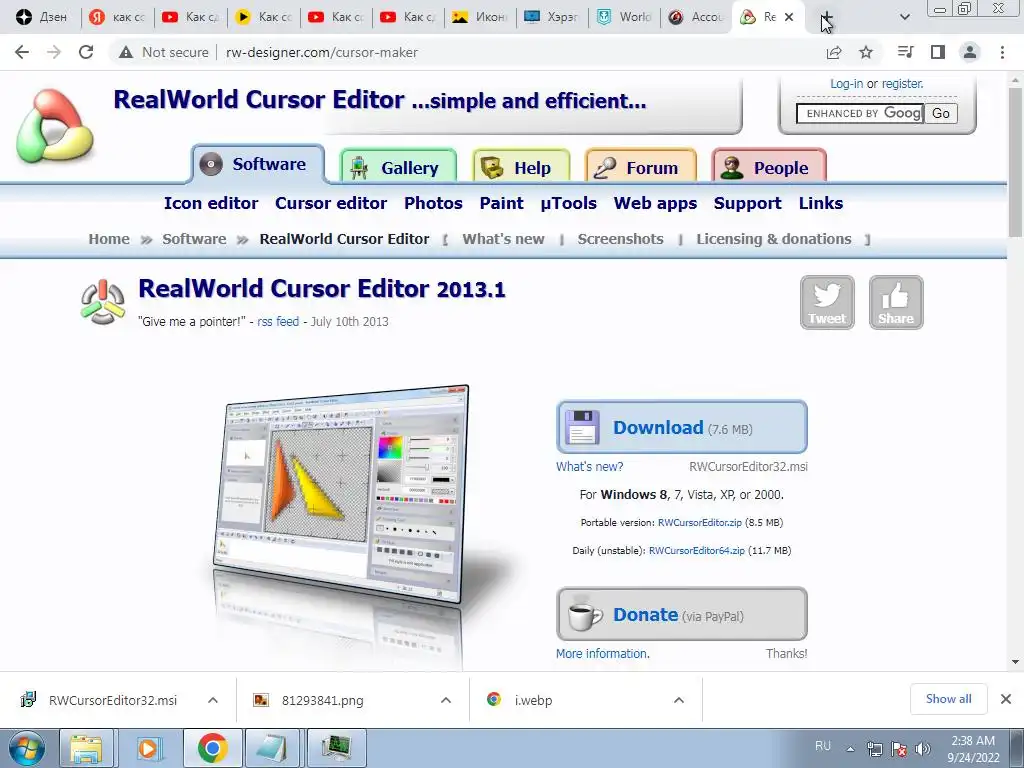1024x768 pixels.
Task: Open the Windows Start menu
Action: pos(26,748)
